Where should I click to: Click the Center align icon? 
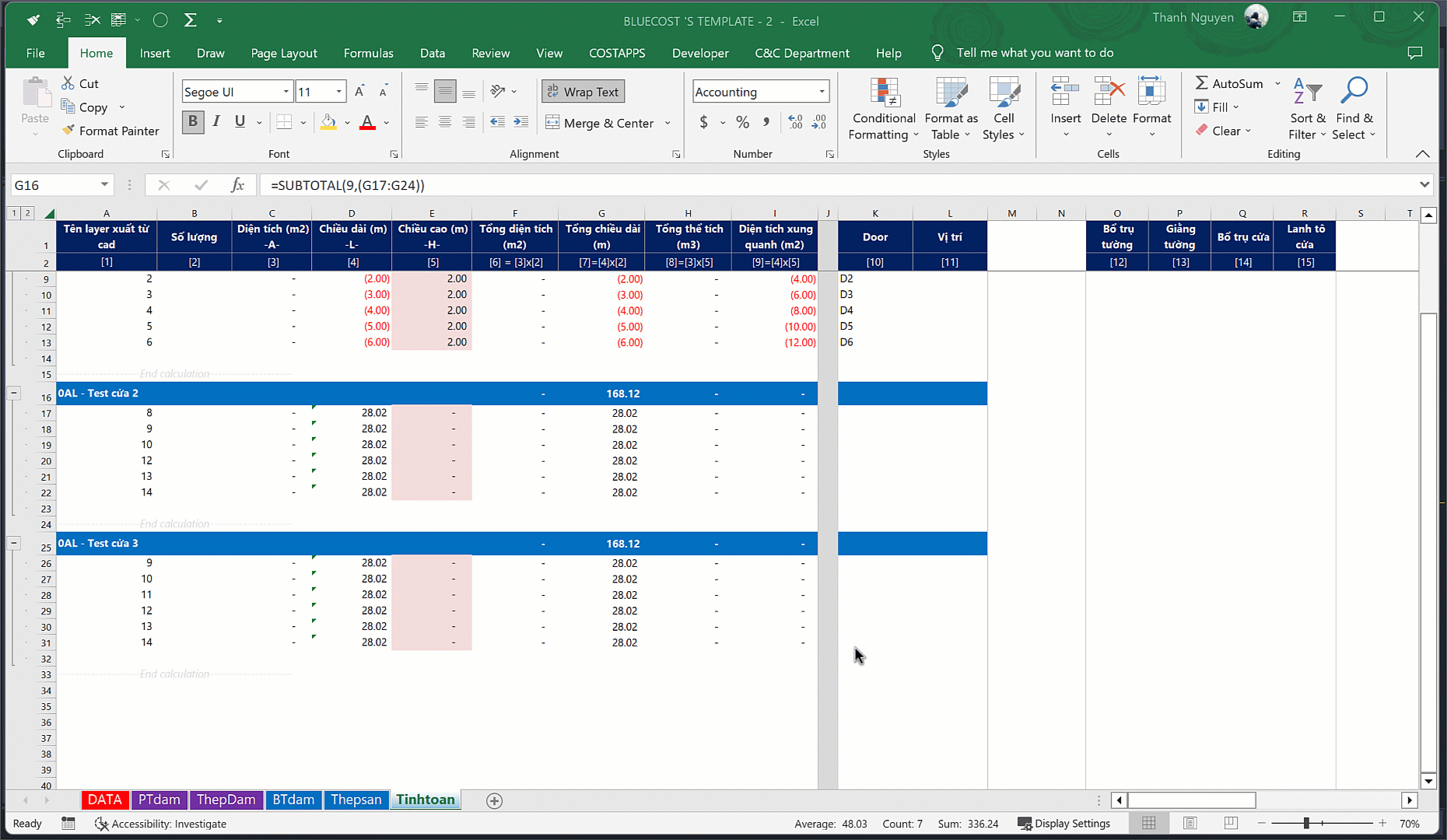[x=445, y=122]
